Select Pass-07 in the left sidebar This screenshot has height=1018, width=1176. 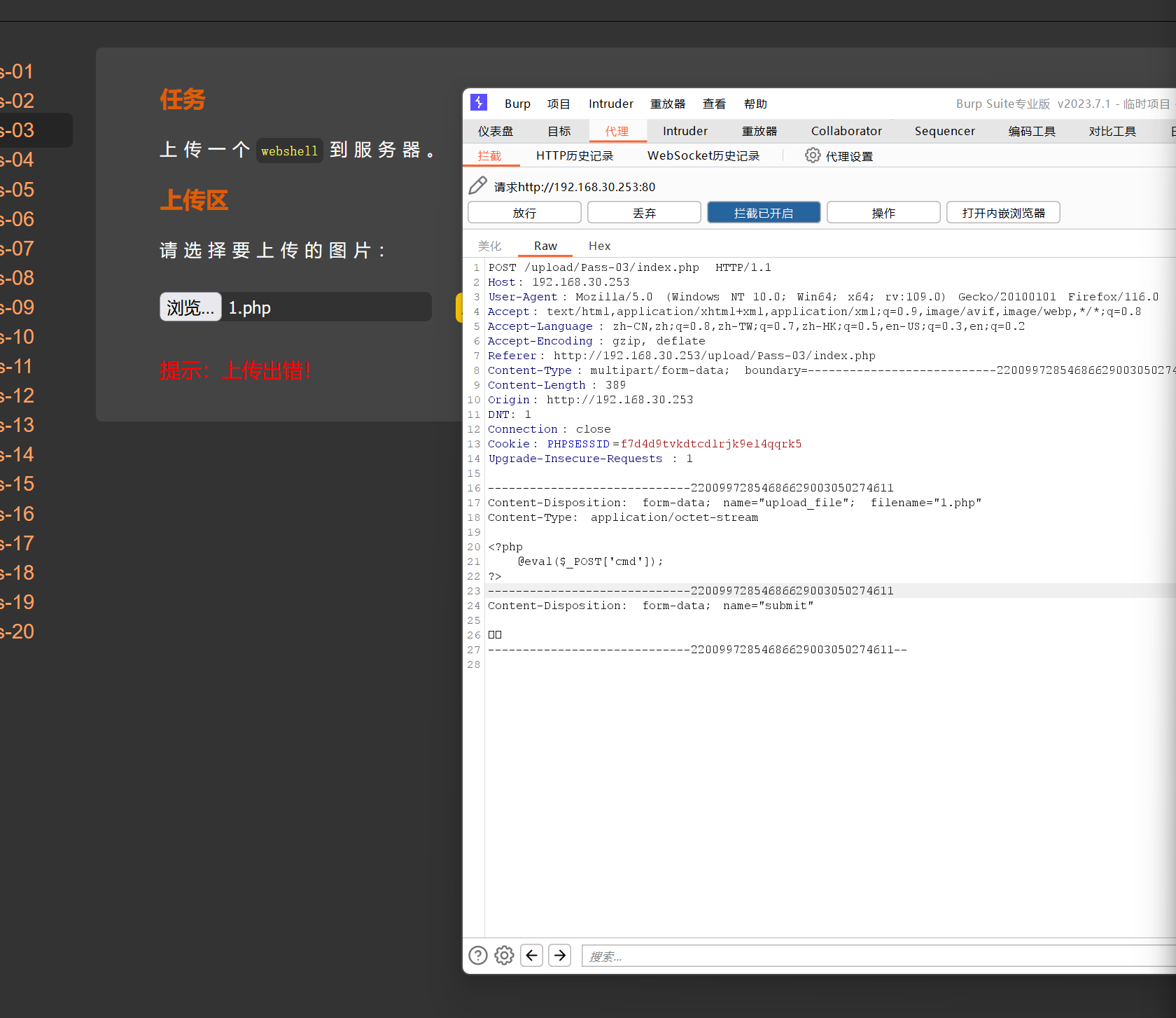click(17, 249)
